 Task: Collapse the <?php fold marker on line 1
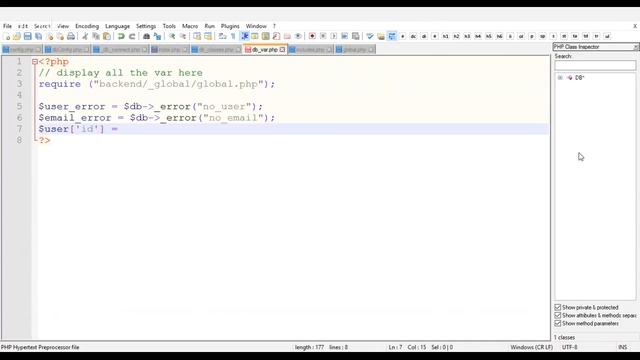click(x=35, y=62)
